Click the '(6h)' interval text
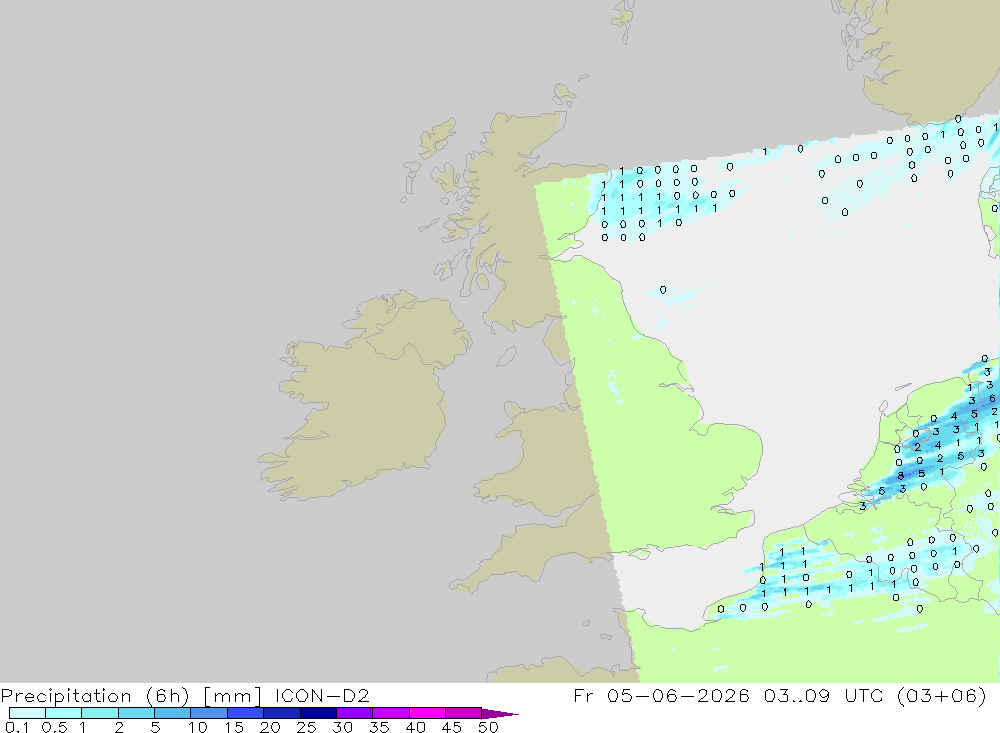This screenshot has width=1000, height=733. tap(167, 696)
